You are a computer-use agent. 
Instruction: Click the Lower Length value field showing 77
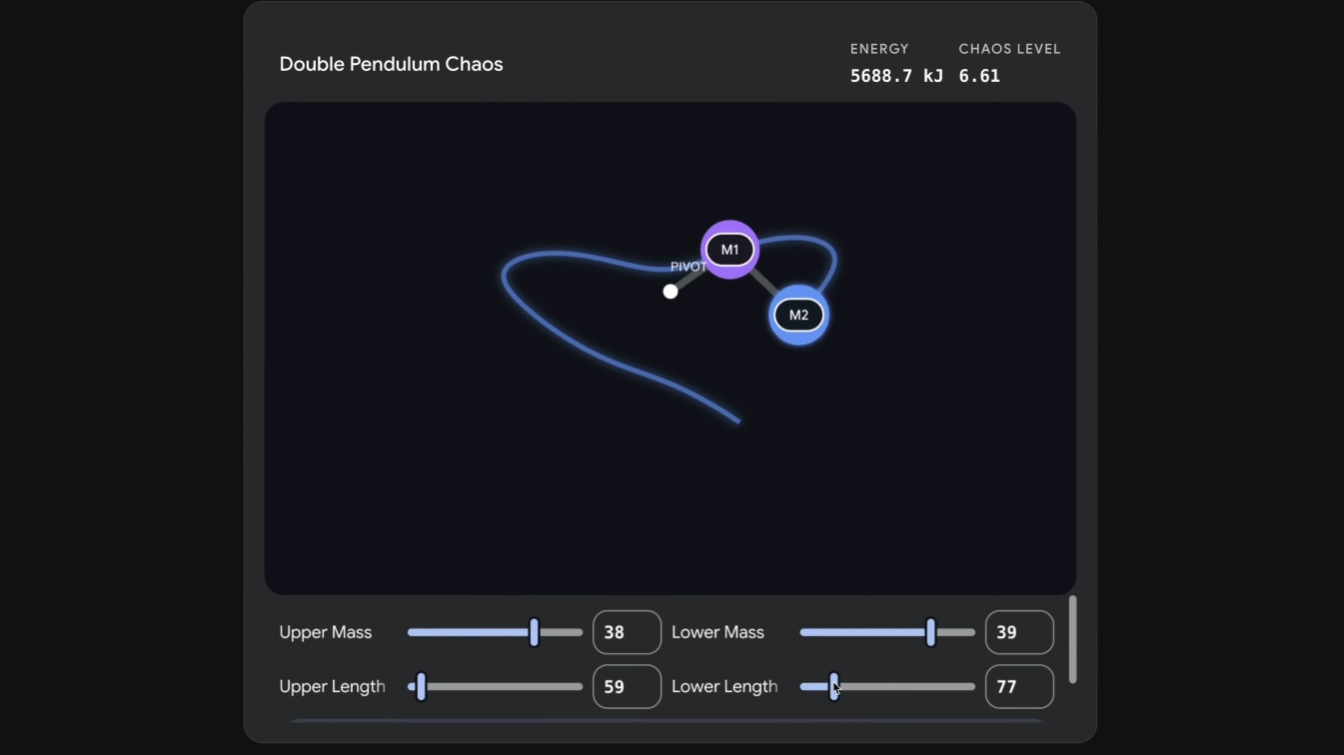1019,687
